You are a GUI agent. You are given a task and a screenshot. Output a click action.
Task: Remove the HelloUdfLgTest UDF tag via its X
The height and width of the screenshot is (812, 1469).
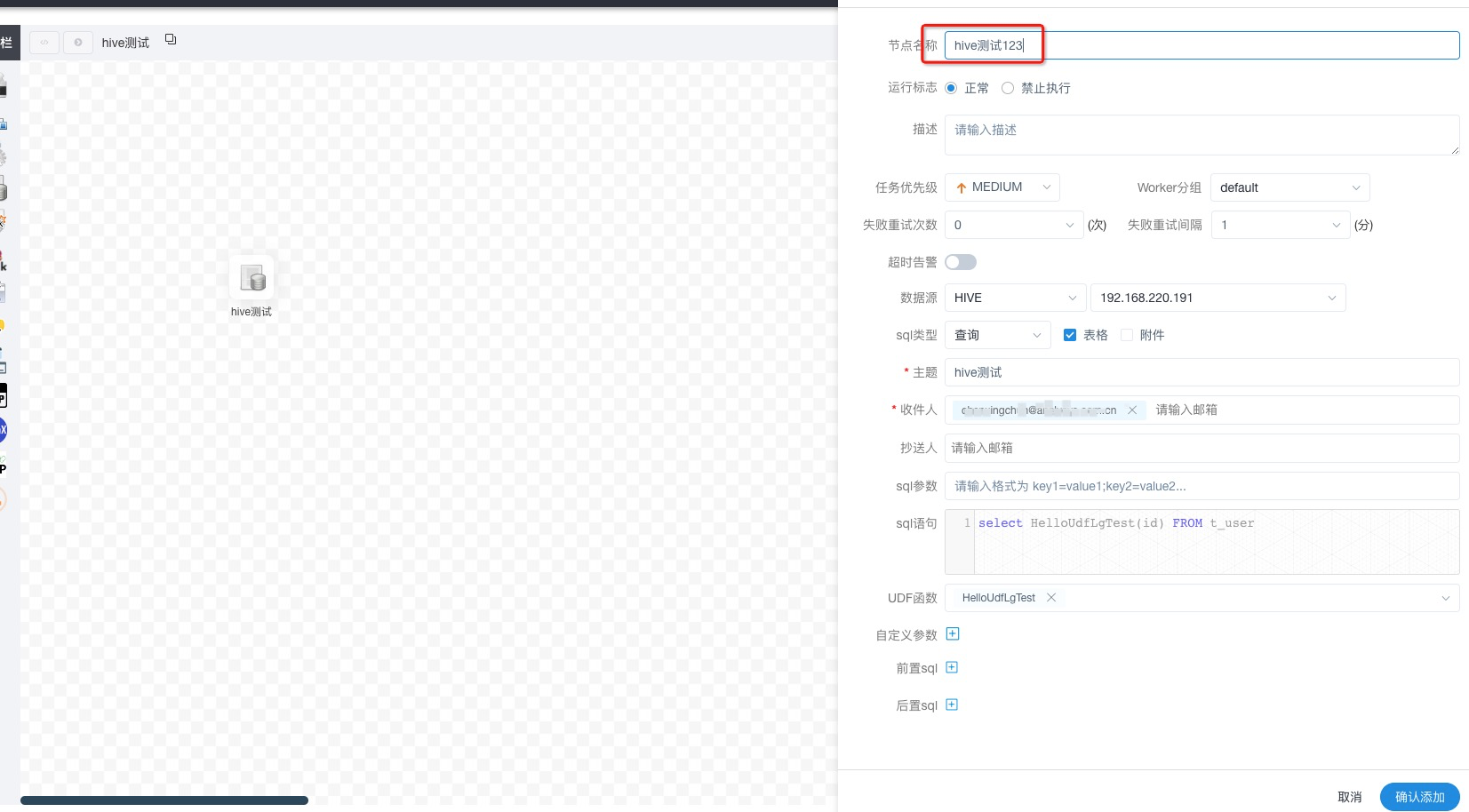(1050, 598)
